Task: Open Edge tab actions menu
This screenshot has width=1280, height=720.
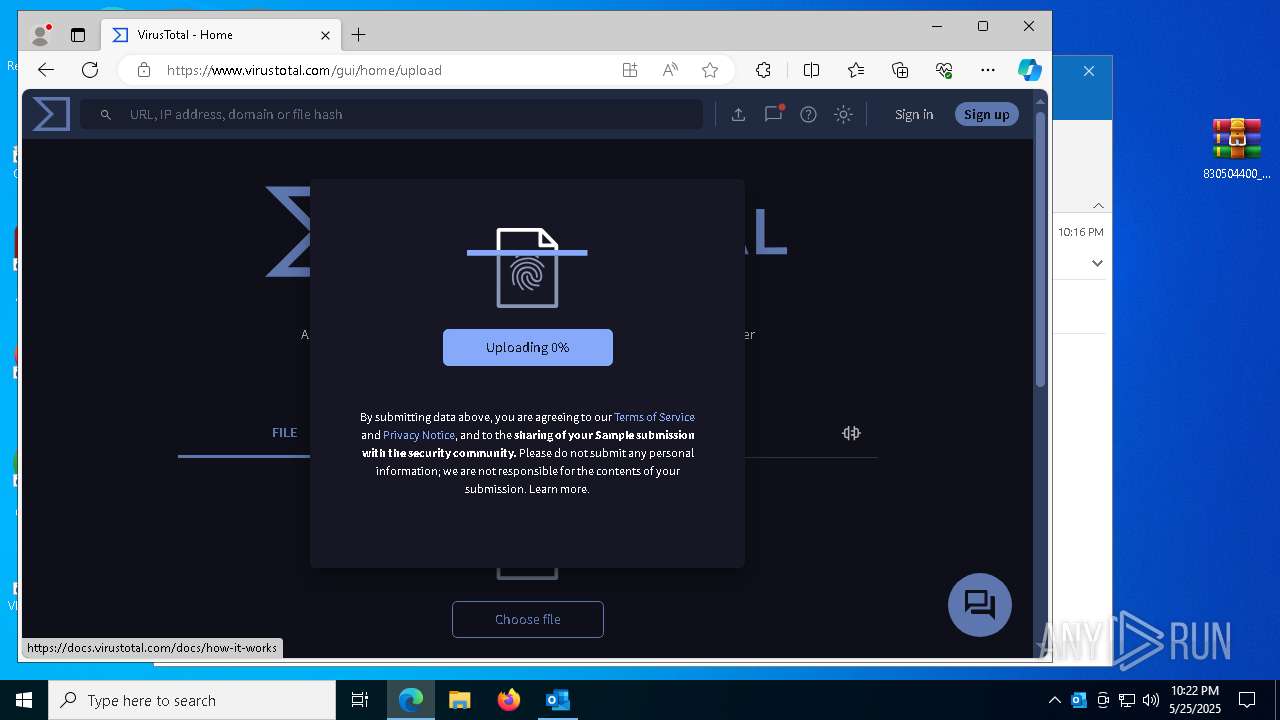Action: [78, 35]
